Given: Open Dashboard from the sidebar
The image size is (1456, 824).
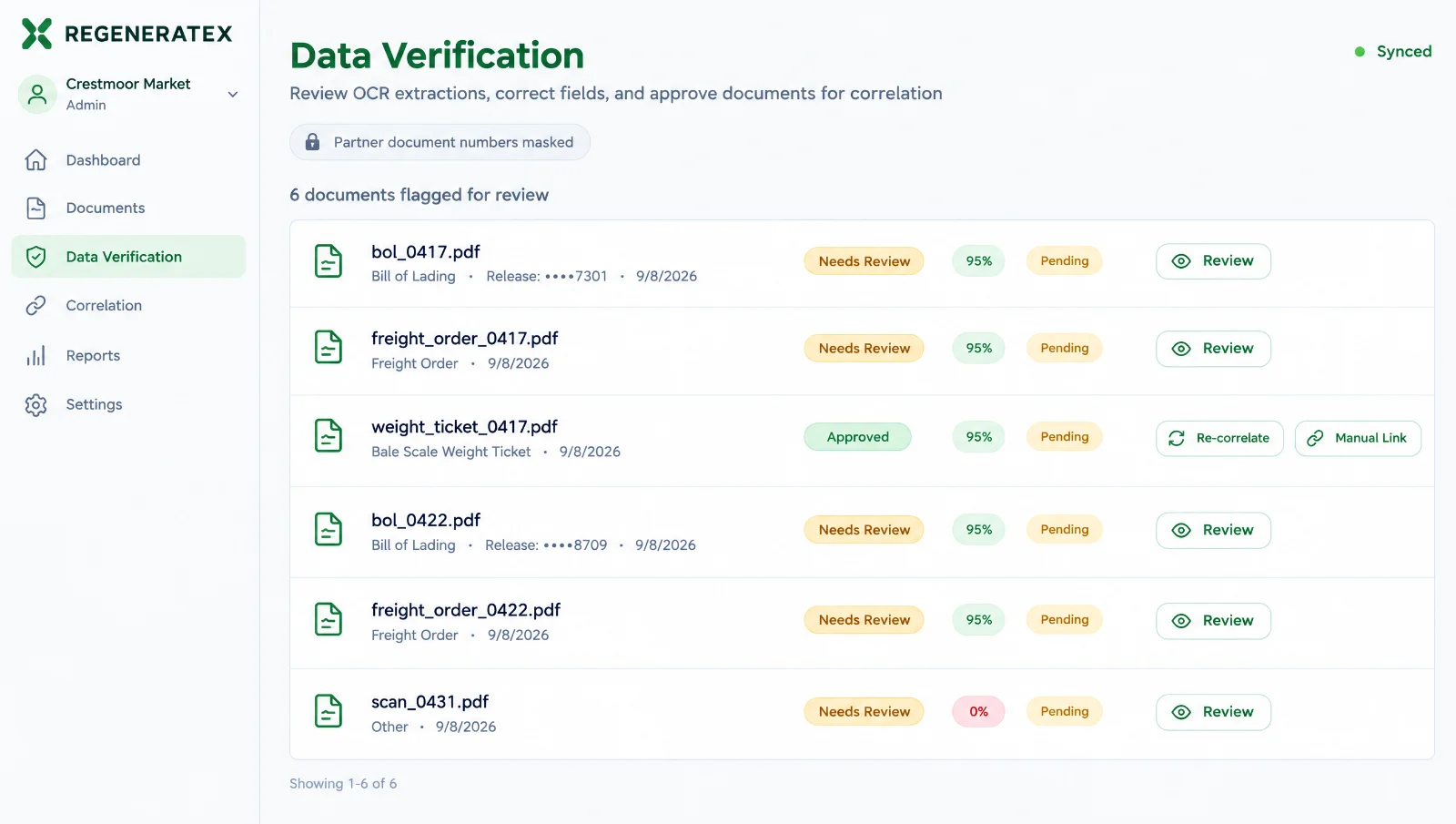Looking at the screenshot, I should click(128, 160).
